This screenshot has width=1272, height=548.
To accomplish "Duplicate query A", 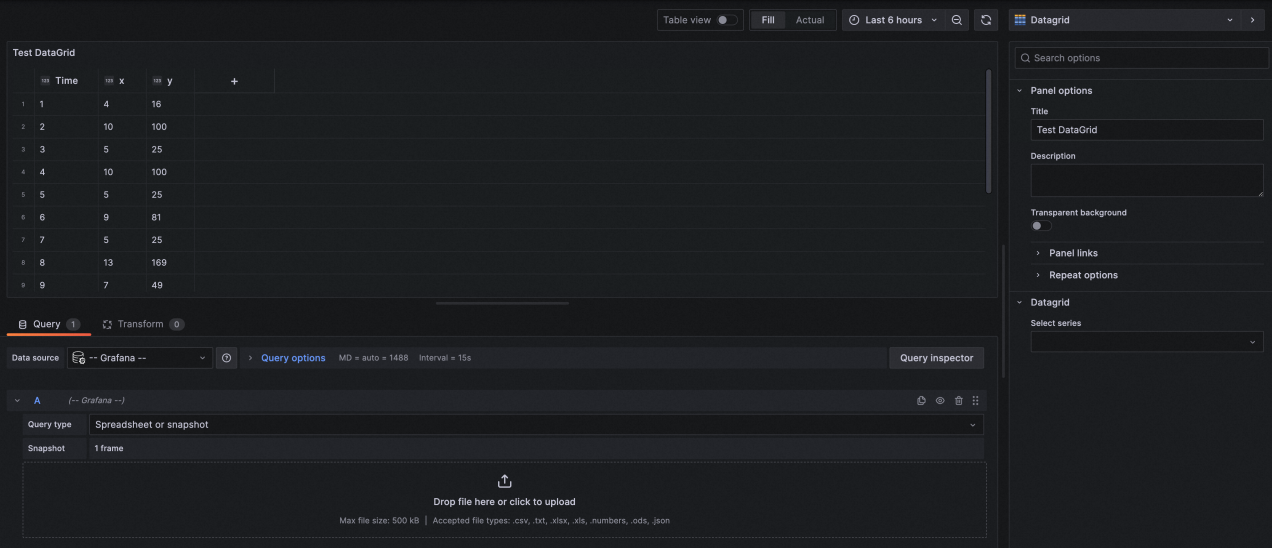I will coord(921,401).
